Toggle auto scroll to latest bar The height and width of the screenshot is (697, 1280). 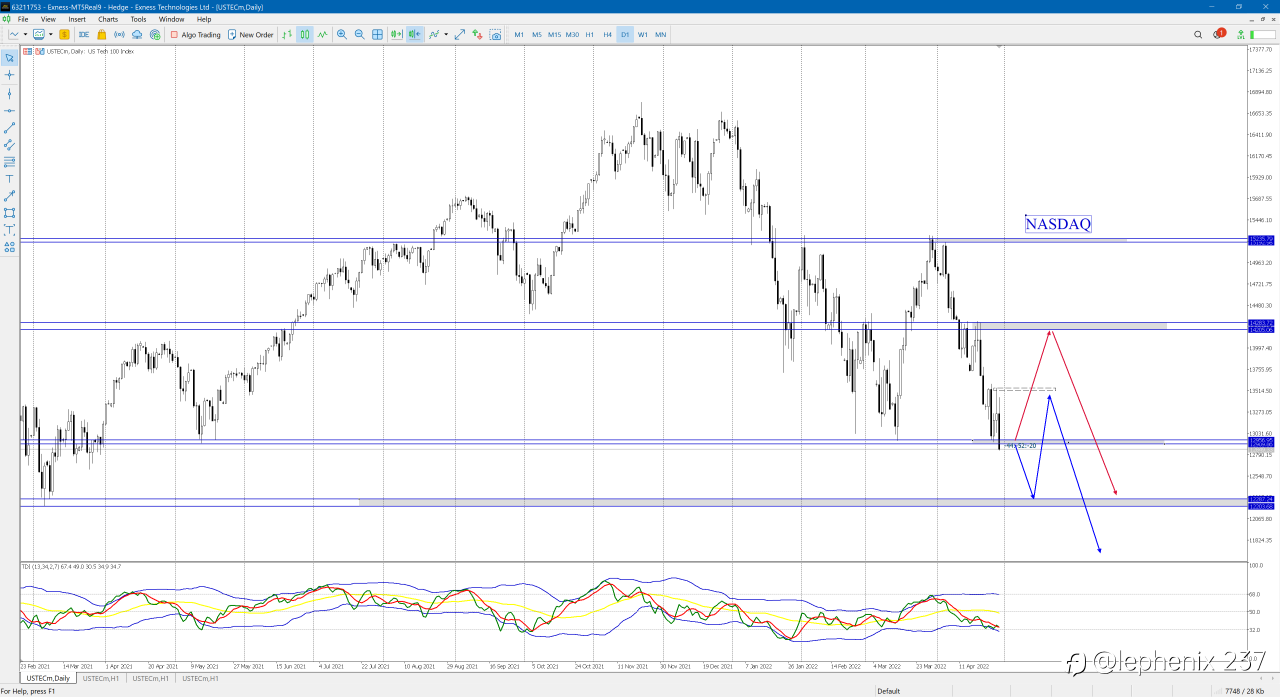click(x=397, y=34)
